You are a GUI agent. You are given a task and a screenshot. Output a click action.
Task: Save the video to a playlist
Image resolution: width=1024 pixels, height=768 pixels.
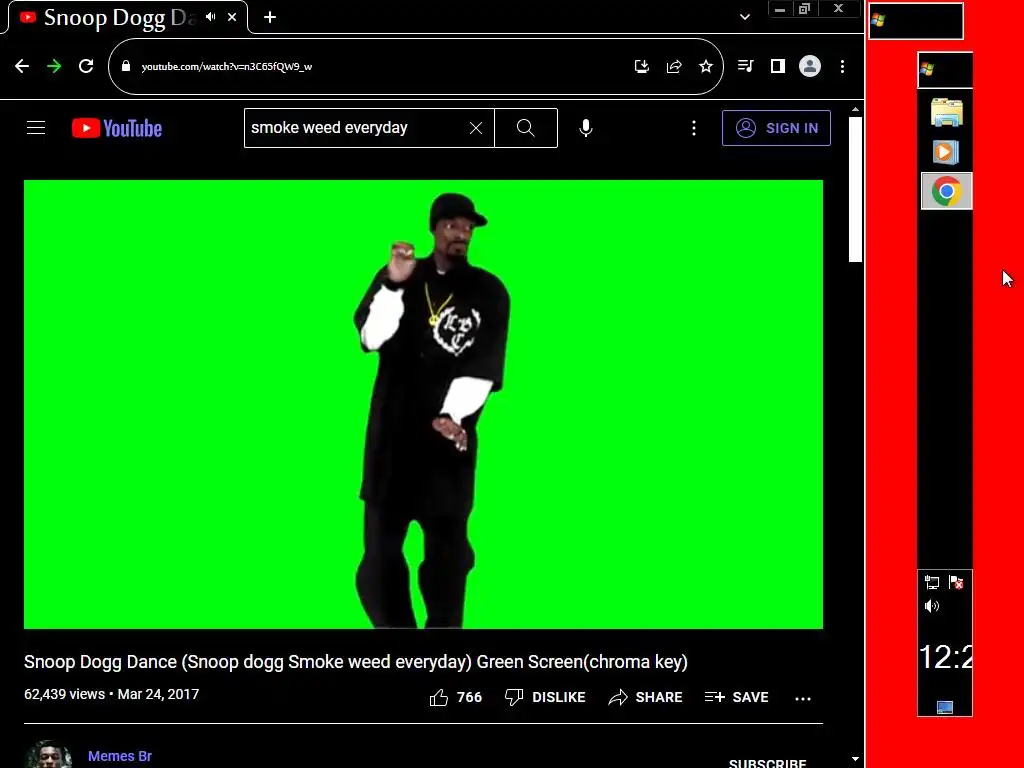(x=737, y=697)
